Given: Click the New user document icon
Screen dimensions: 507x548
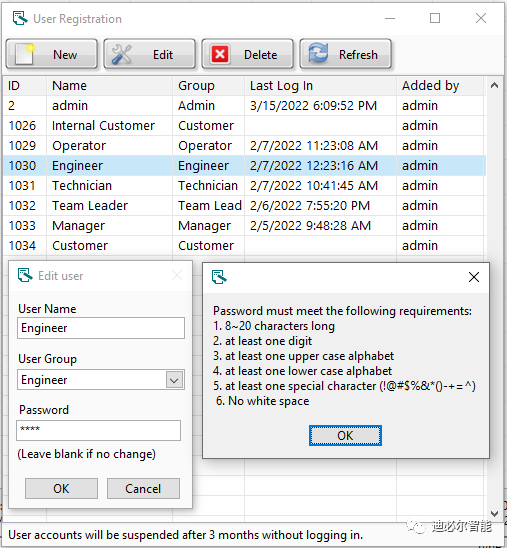Looking at the screenshot, I should click(x=25, y=54).
